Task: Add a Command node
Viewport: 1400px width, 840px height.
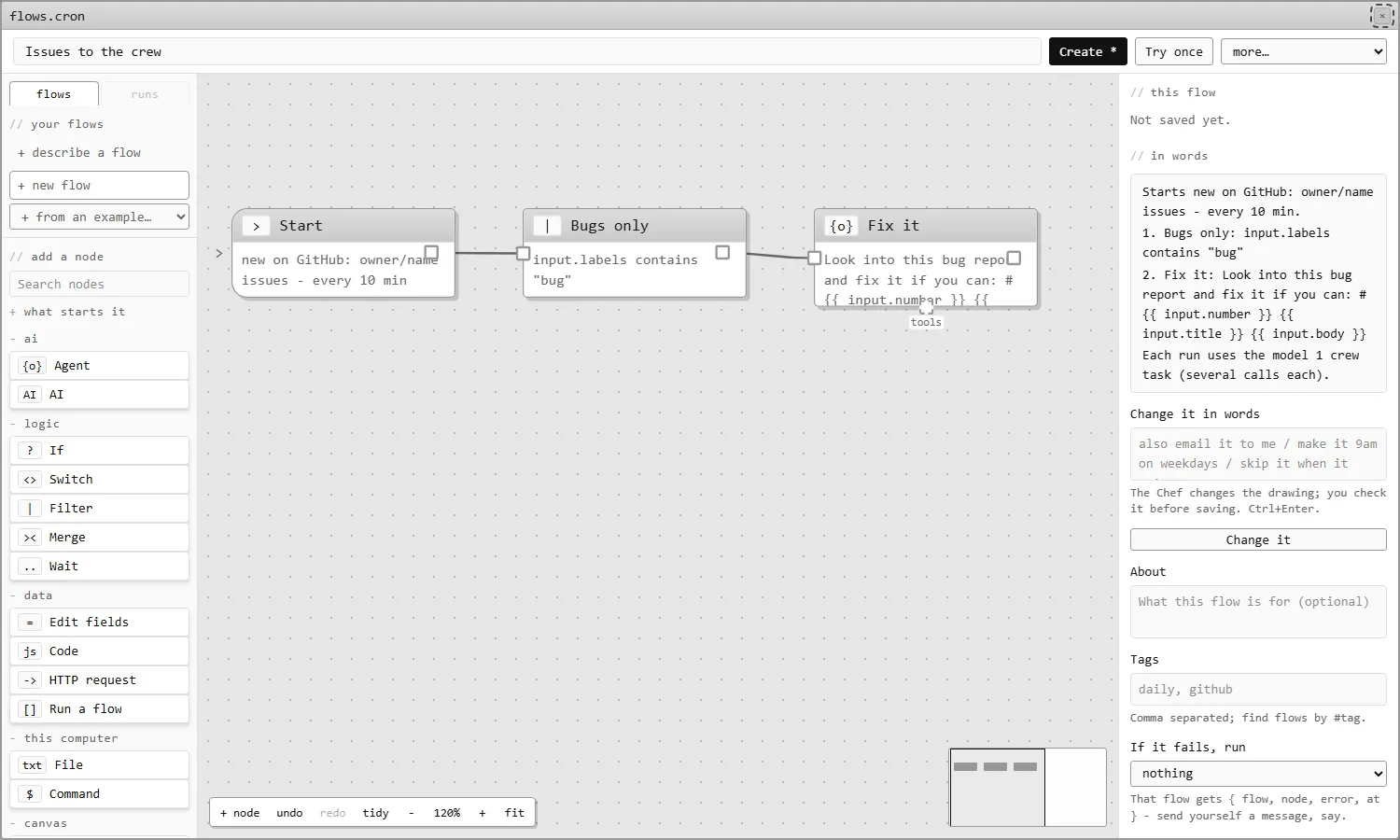Action: 99,794
